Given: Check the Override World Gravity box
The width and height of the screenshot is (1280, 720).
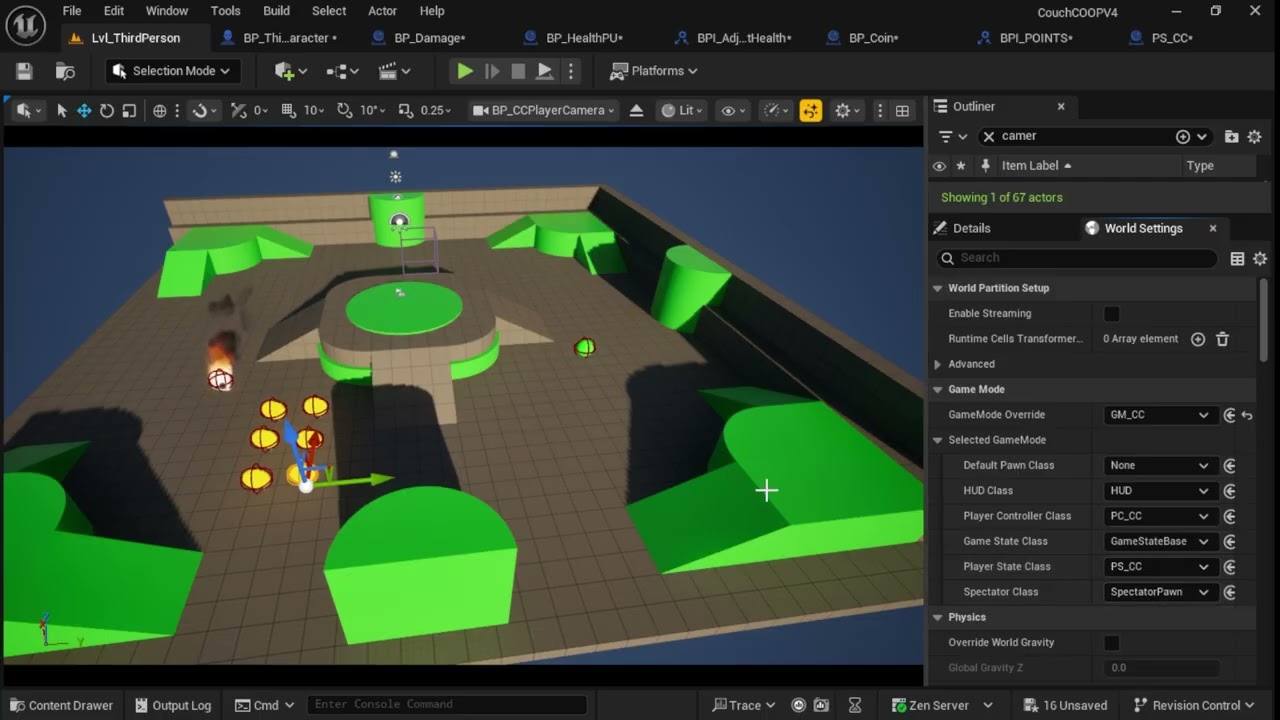Looking at the screenshot, I should [x=1111, y=643].
